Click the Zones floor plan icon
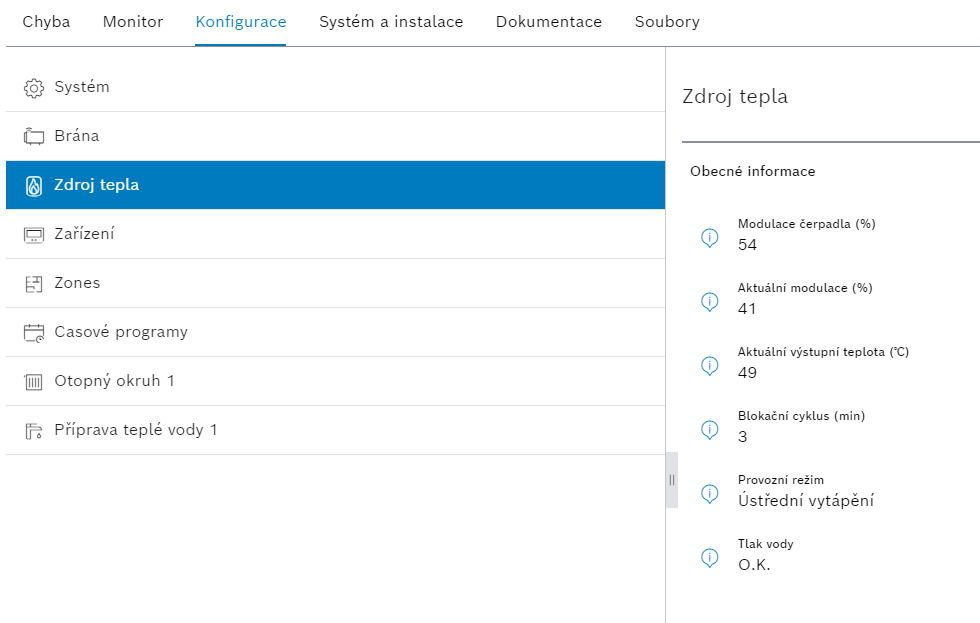 pos(34,284)
